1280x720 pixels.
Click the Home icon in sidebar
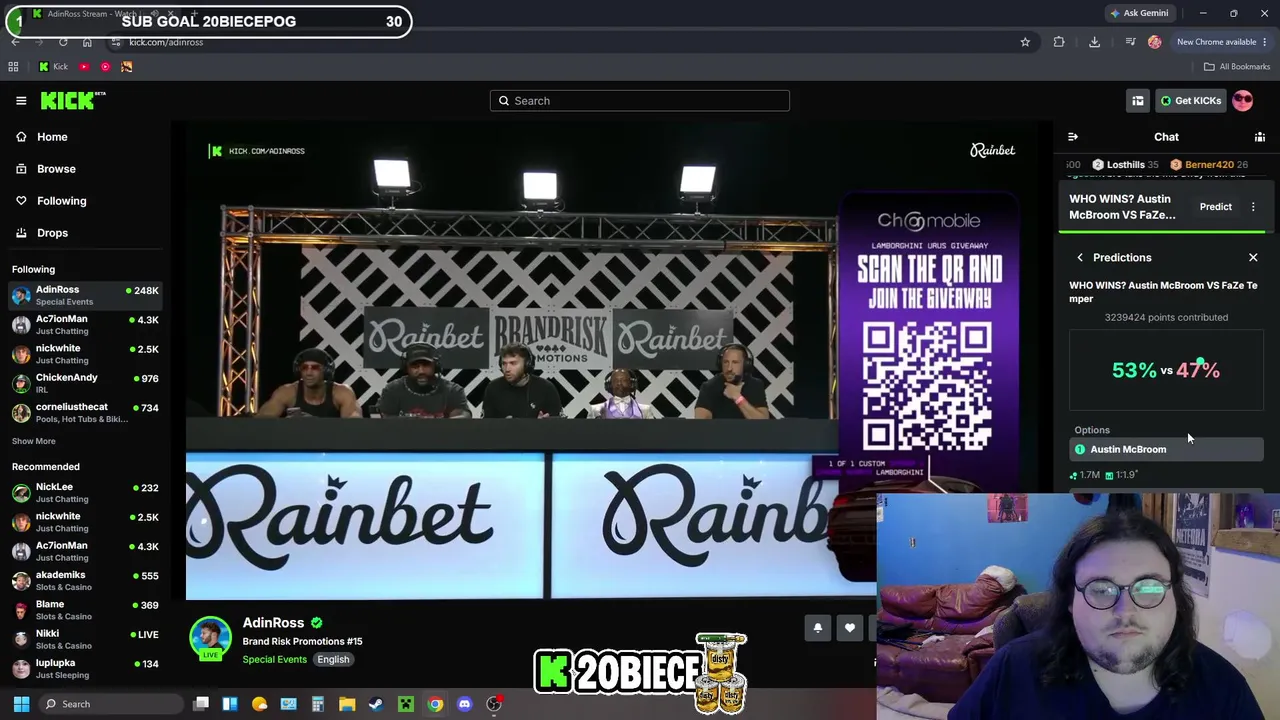(21, 137)
